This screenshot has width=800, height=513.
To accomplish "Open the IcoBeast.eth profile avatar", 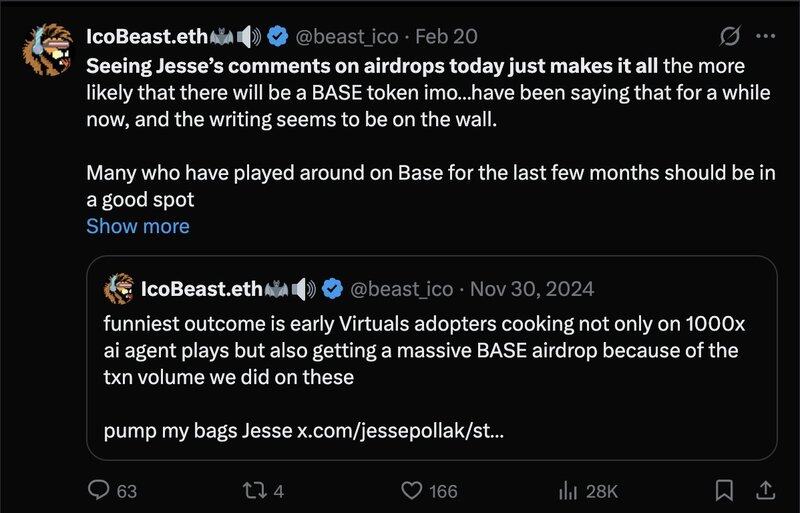I will tap(47, 50).
